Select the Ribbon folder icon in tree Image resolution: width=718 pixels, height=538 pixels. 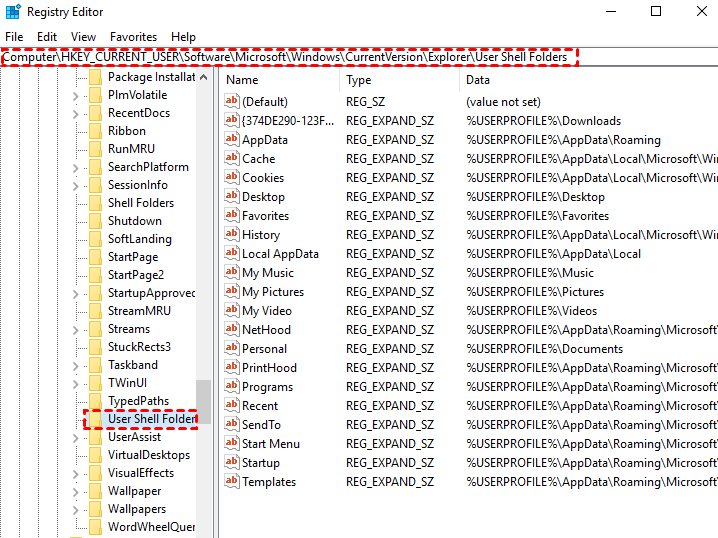pos(95,131)
